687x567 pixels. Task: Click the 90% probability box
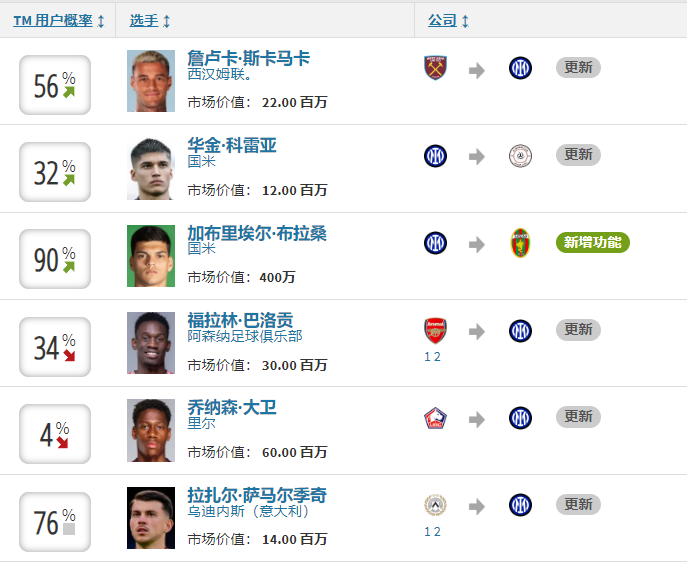[x=55, y=259]
